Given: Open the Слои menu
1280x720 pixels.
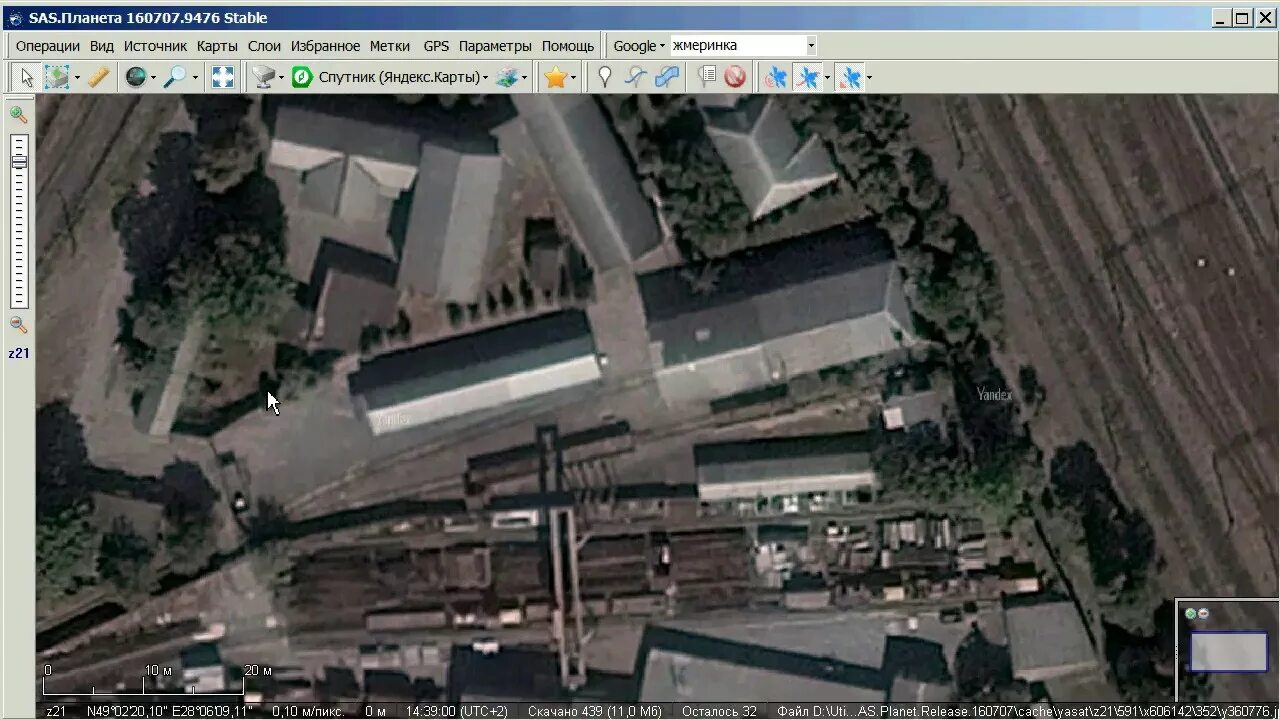Looking at the screenshot, I should 264,46.
